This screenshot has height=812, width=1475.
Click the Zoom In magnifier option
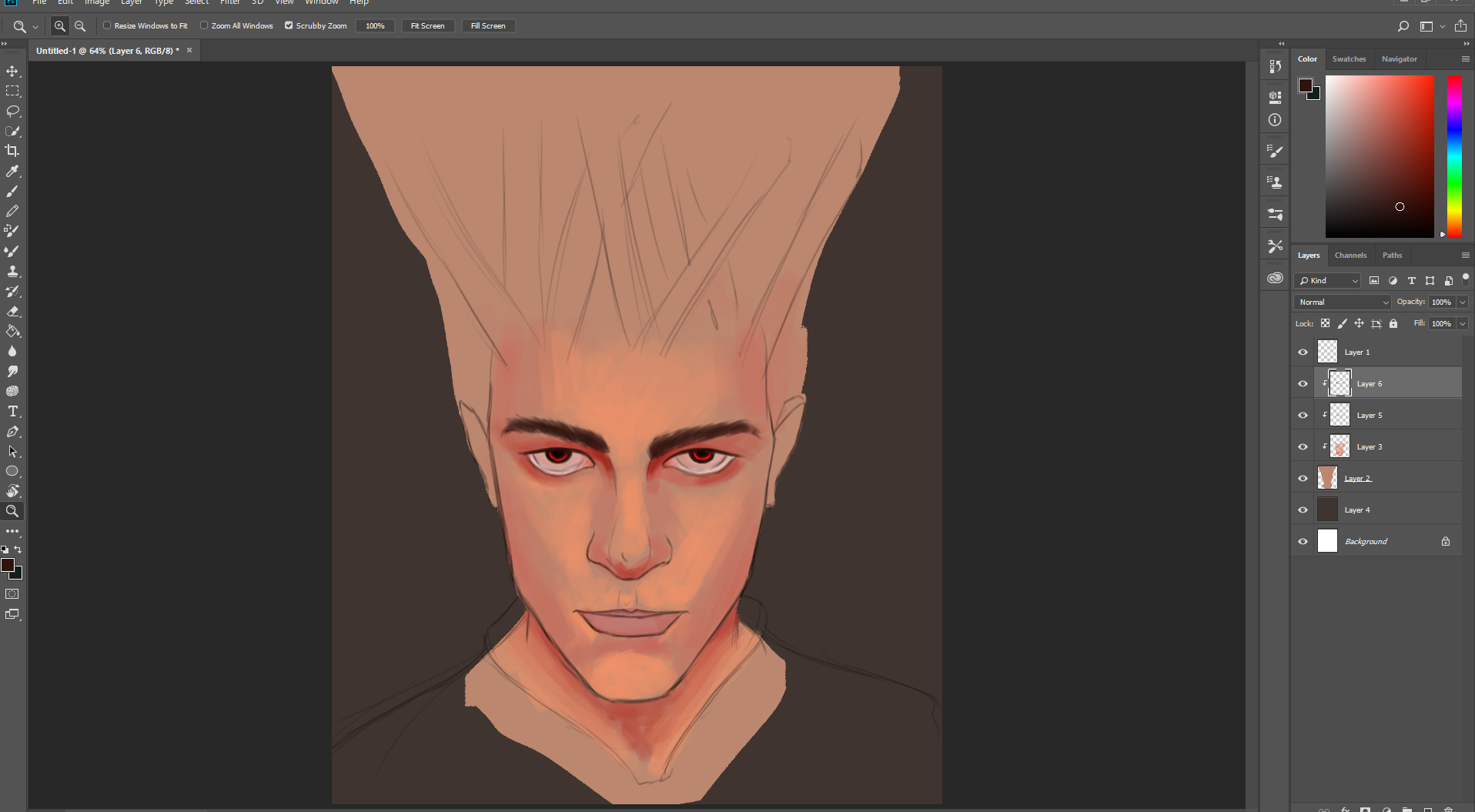(59, 26)
